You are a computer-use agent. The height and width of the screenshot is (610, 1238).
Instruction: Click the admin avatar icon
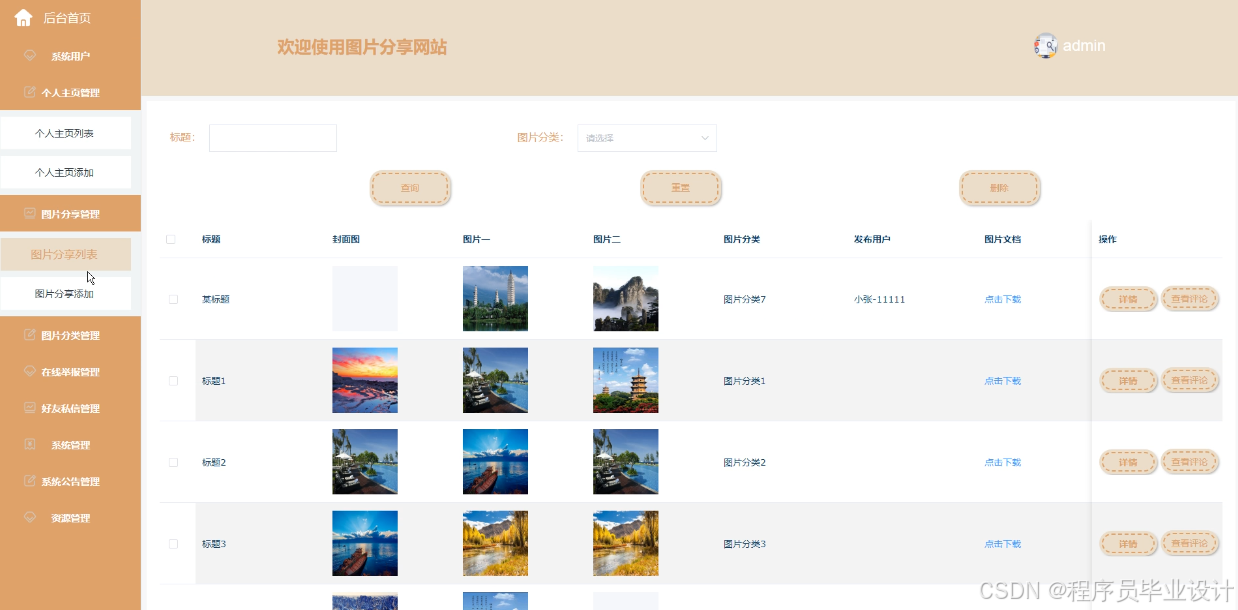(1046, 46)
